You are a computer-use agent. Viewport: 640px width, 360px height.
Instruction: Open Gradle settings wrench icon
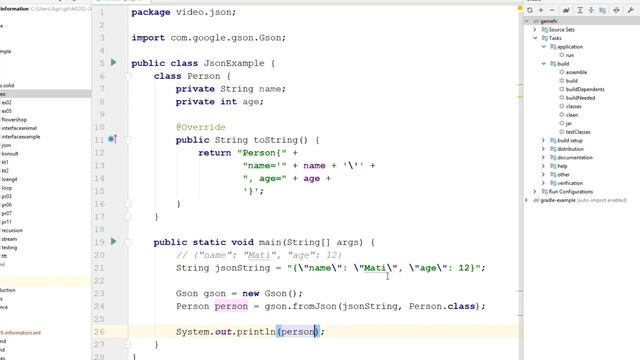630,10
